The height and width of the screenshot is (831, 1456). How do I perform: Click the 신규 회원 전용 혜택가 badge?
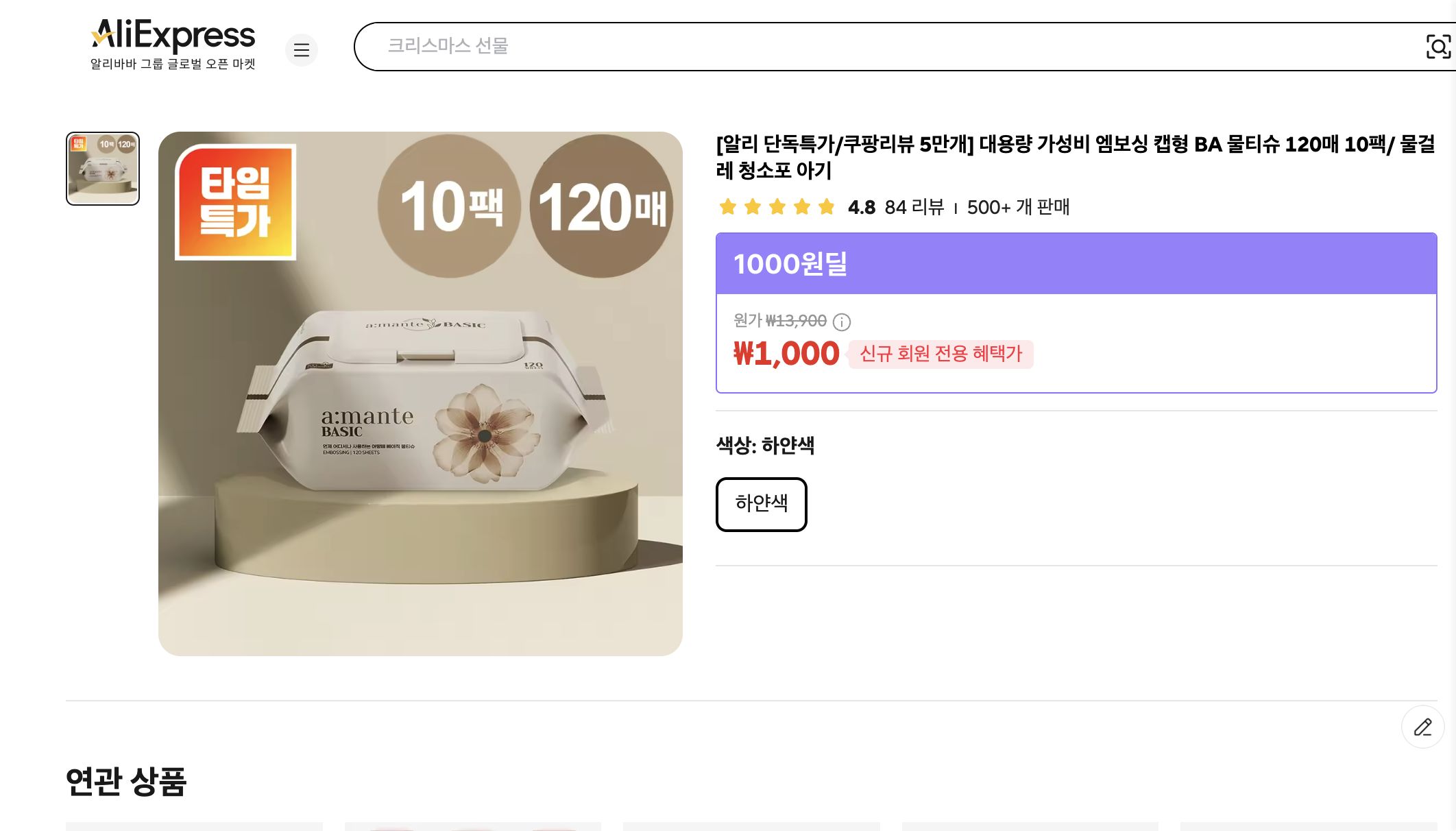click(940, 354)
